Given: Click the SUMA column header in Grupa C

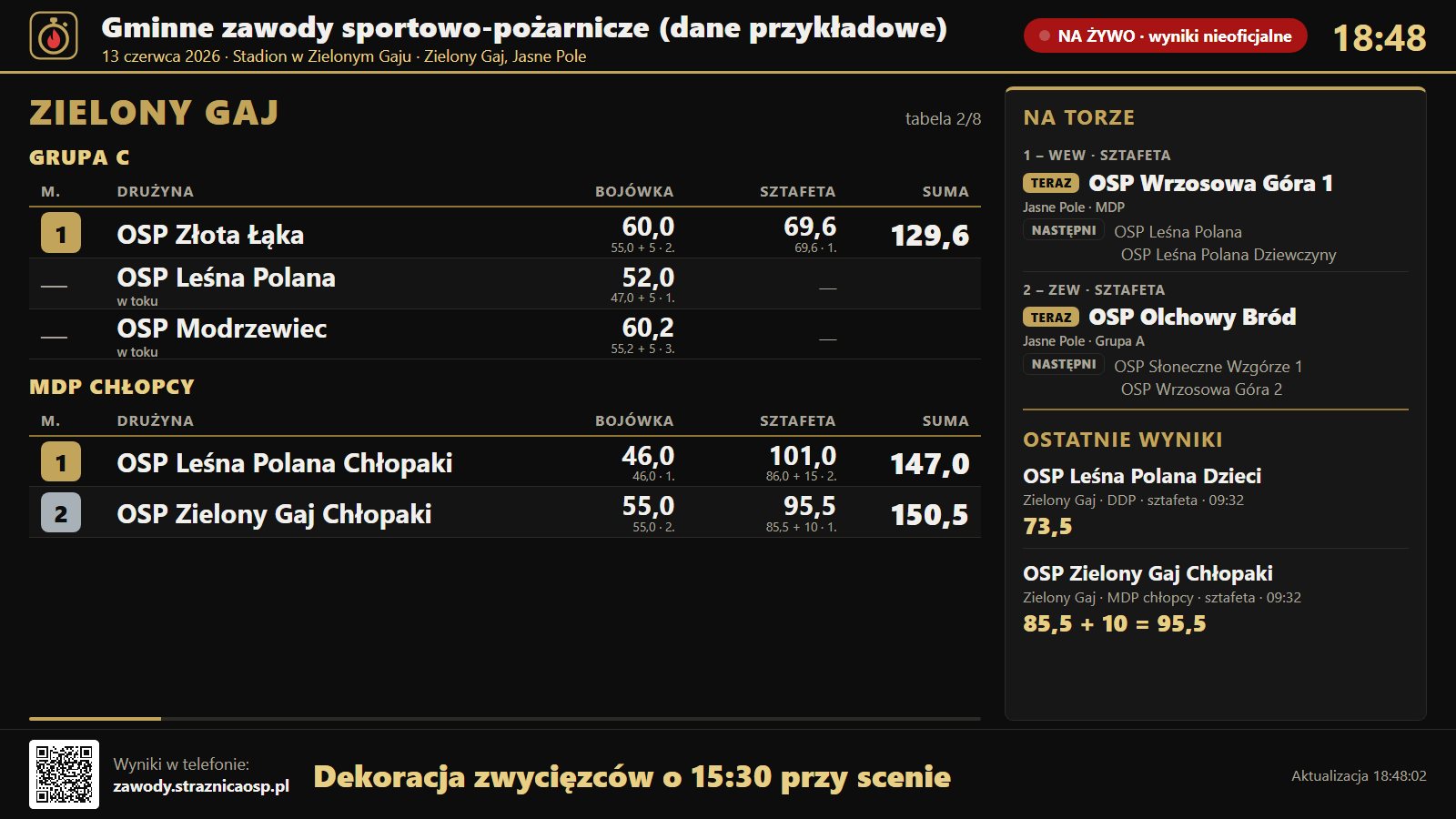Looking at the screenshot, I should (945, 192).
